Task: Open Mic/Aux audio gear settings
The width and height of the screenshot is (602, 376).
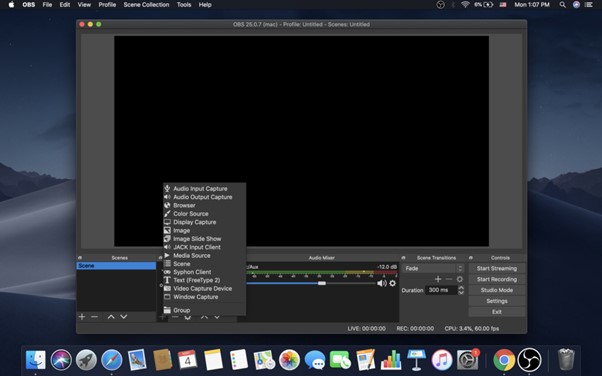Action: click(392, 283)
